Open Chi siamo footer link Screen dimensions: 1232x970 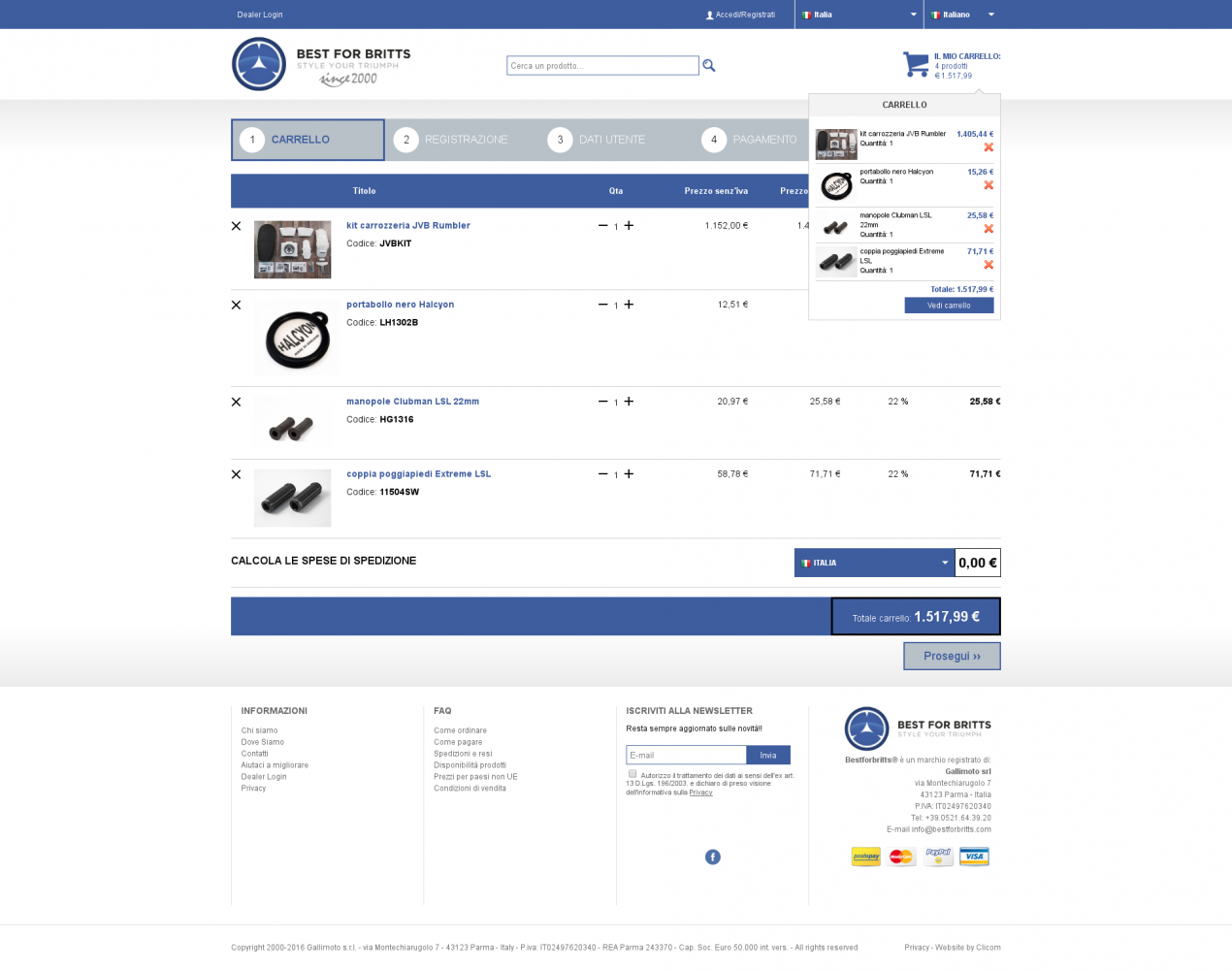(x=259, y=730)
